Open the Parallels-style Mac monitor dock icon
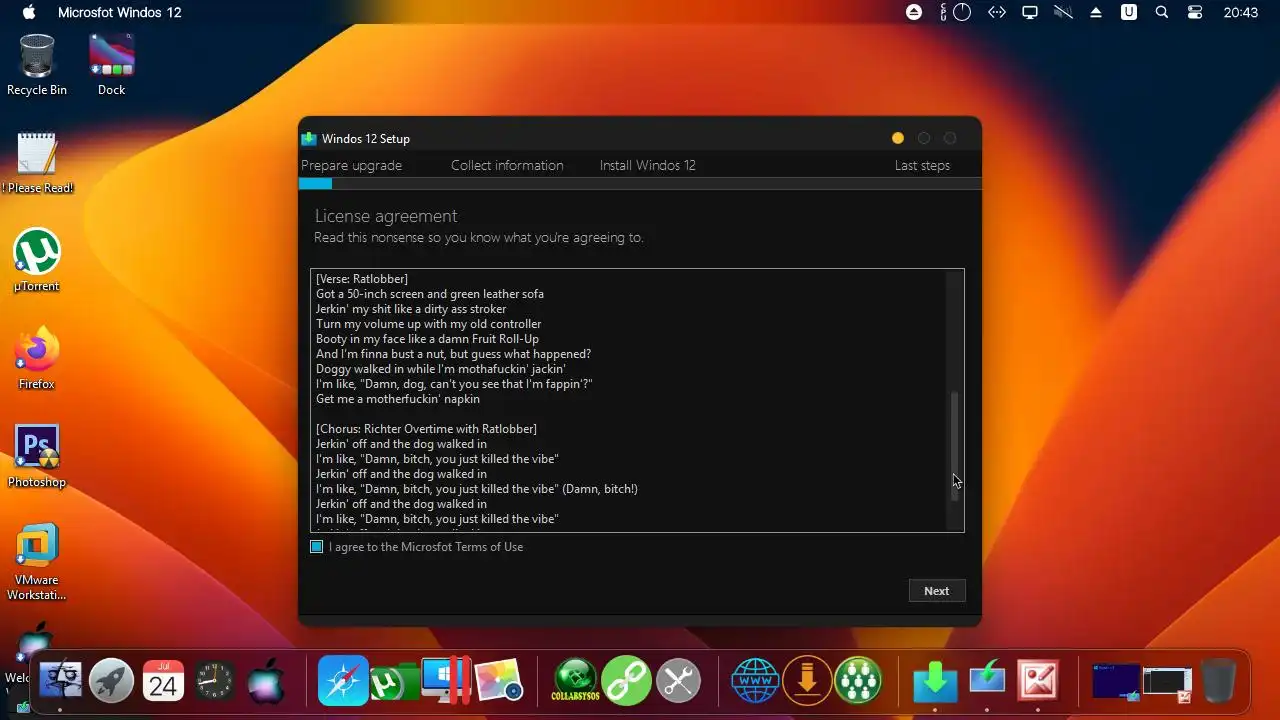 pyautogui.click(x=445, y=681)
